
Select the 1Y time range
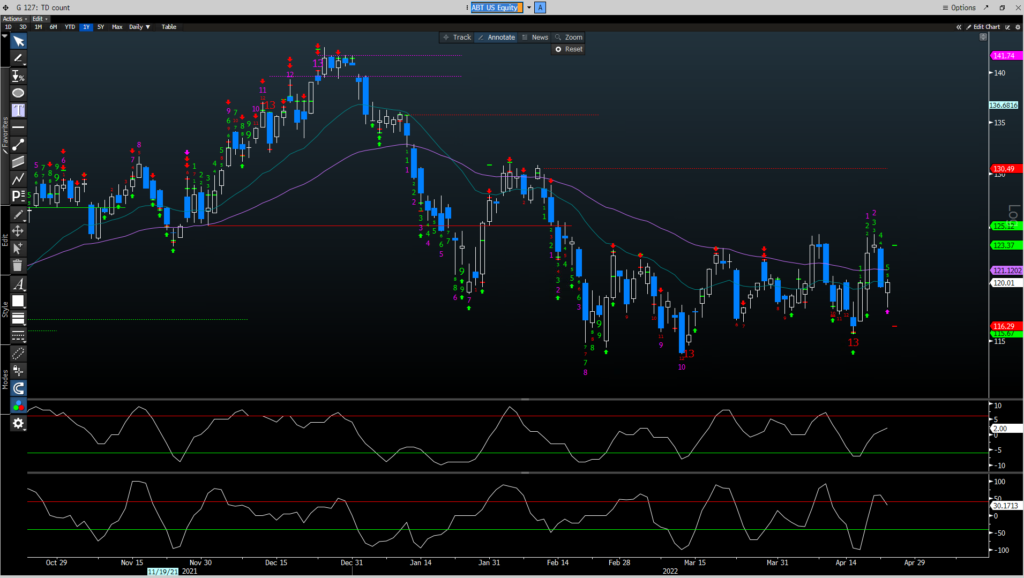click(86, 27)
